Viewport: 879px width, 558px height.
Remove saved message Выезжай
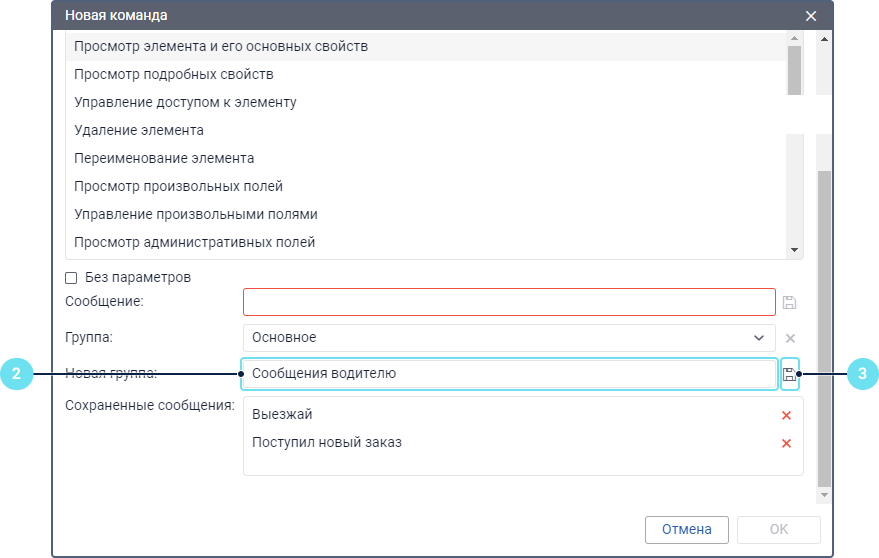(786, 415)
